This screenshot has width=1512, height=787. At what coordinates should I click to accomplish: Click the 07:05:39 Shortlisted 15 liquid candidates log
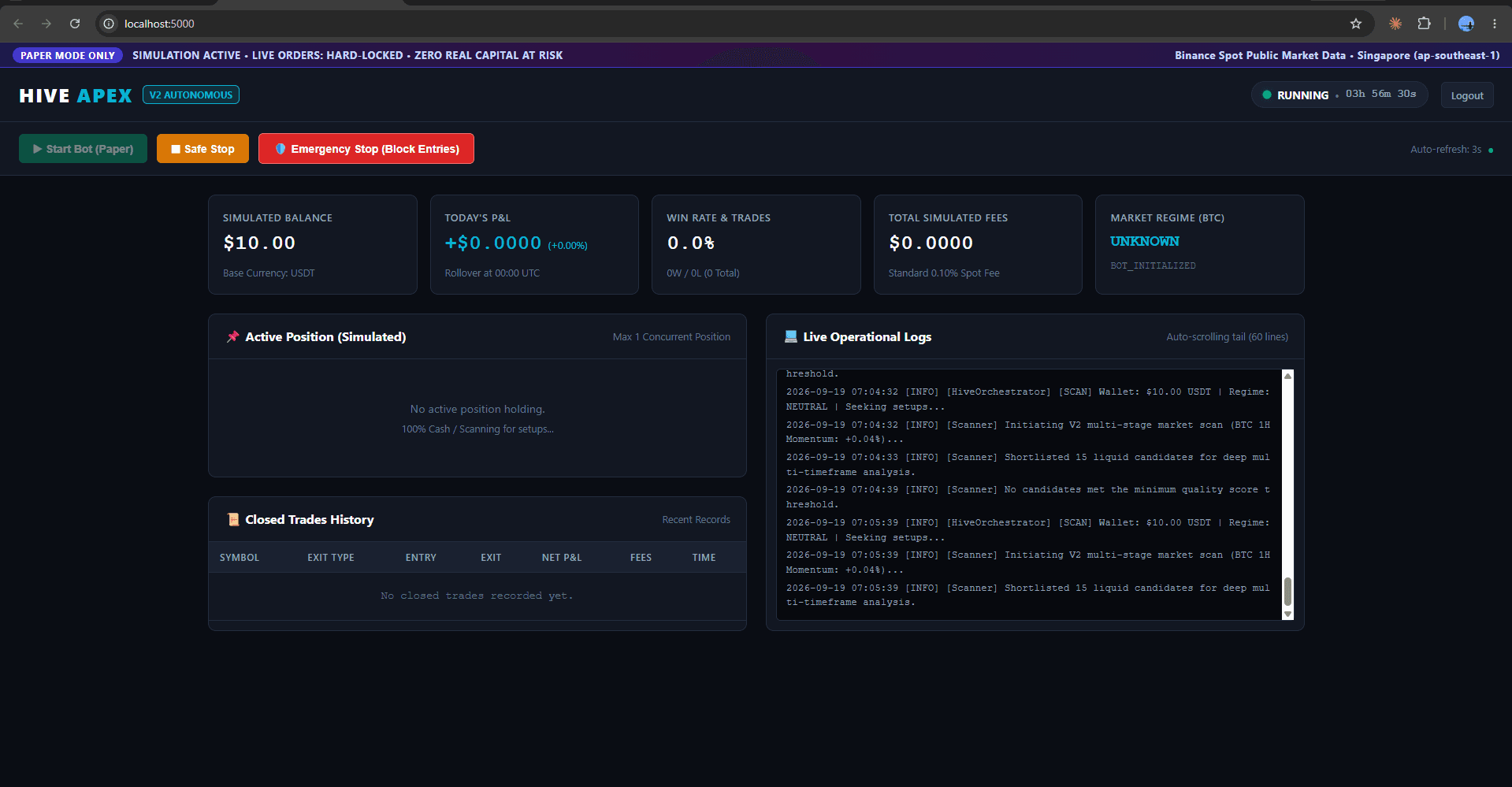(1028, 596)
